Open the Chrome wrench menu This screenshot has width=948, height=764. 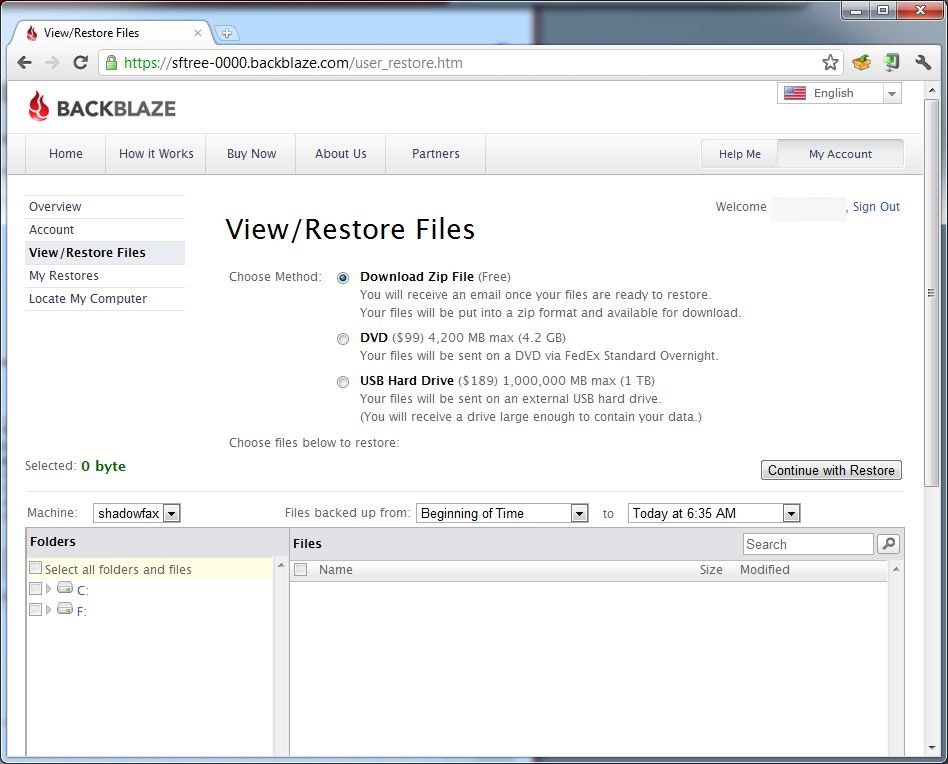click(923, 62)
